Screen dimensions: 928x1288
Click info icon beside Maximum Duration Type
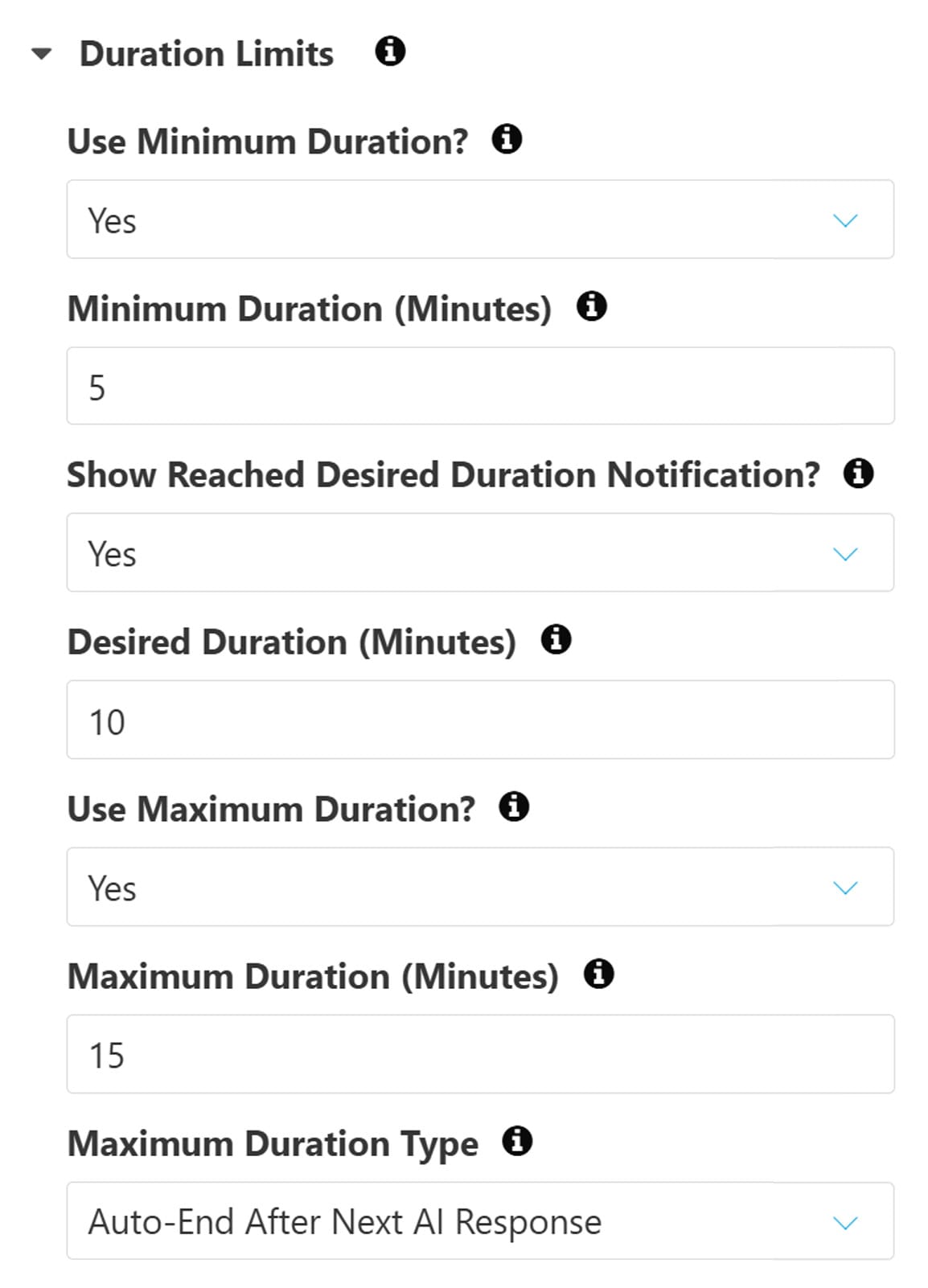coord(517,1141)
